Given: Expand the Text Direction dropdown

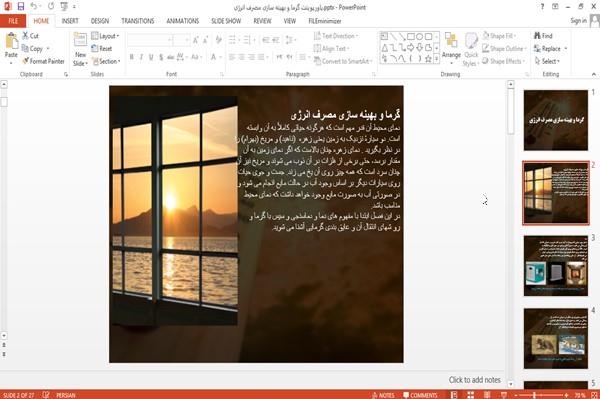Looking at the screenshot, I should pyautogui.click(x=336, y=36).
